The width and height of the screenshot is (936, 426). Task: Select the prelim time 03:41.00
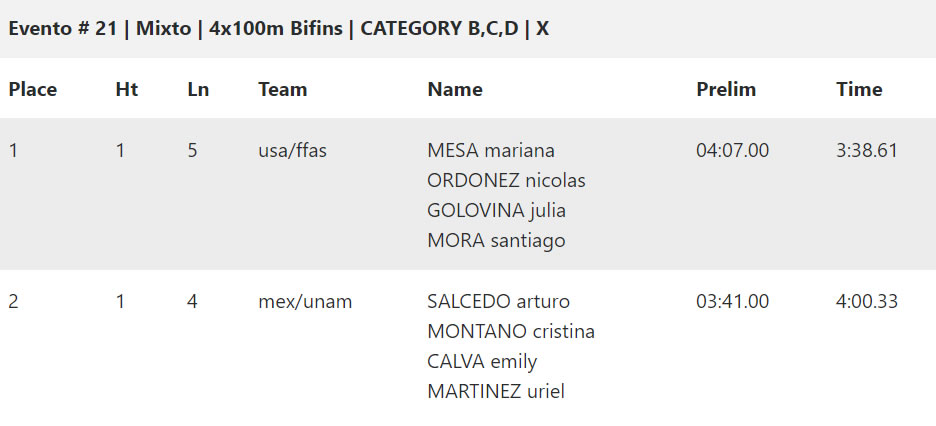coord(732,302)
